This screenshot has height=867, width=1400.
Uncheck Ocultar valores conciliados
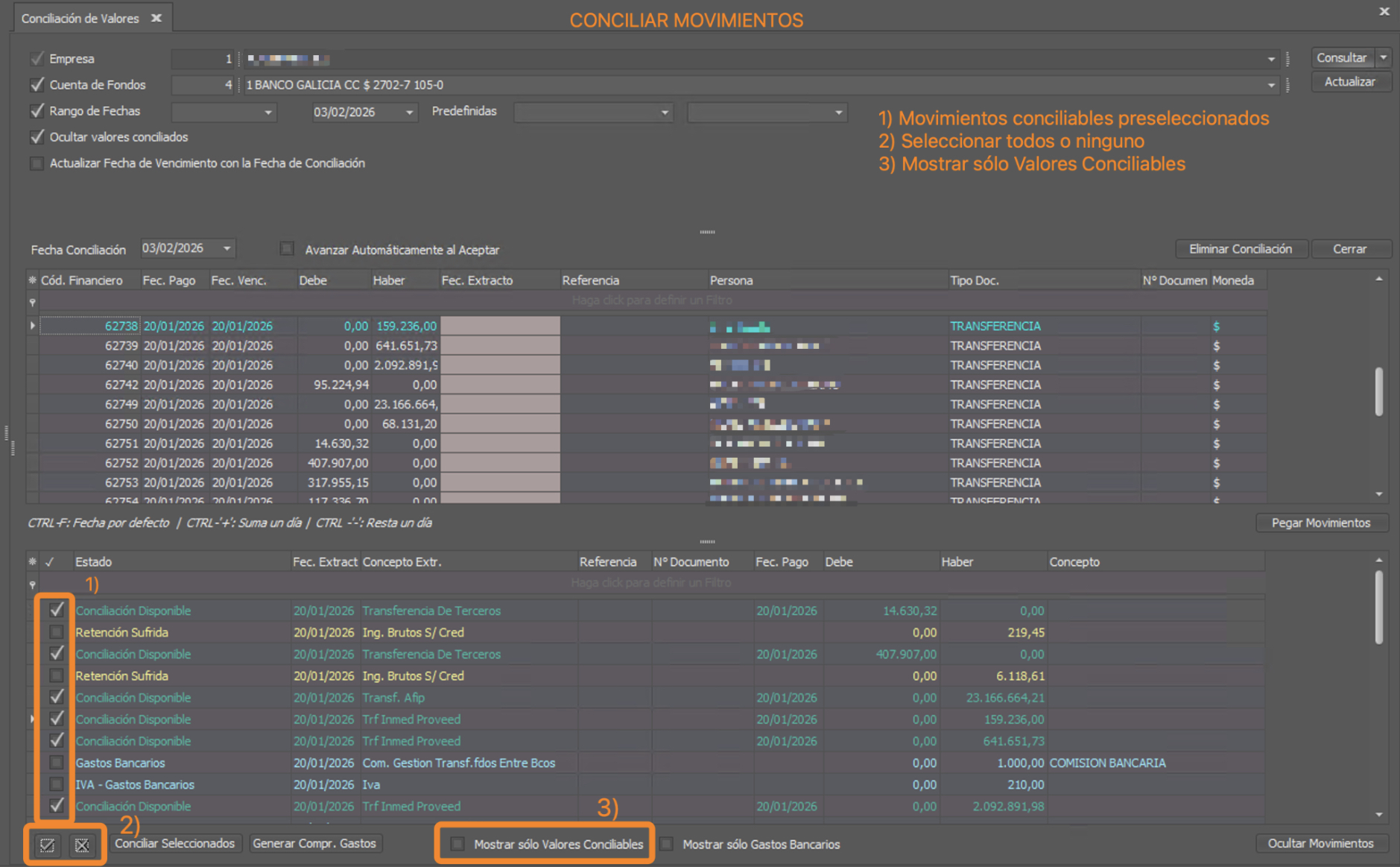pos(37,137)
